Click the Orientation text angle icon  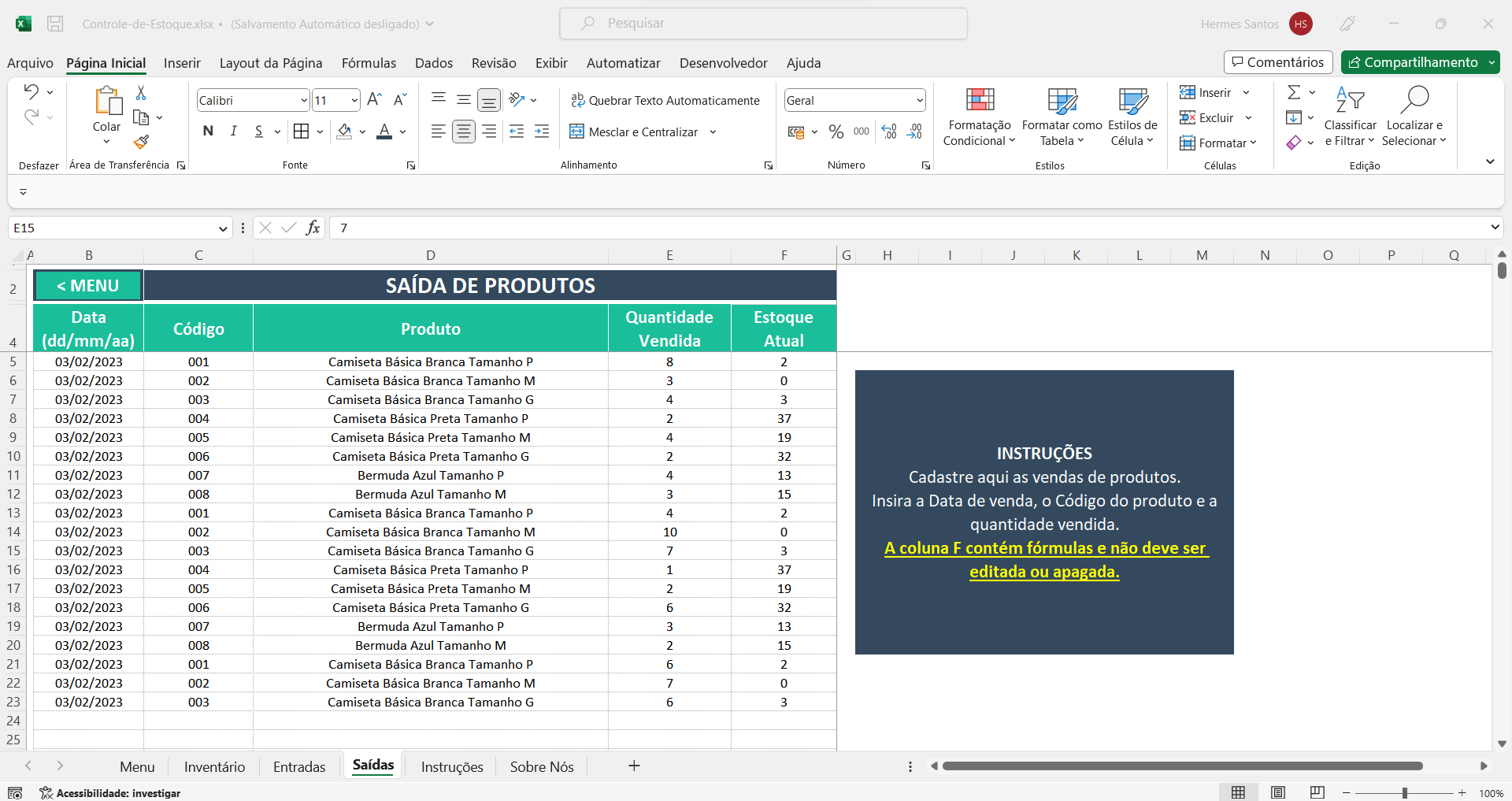tap(517, 99)
